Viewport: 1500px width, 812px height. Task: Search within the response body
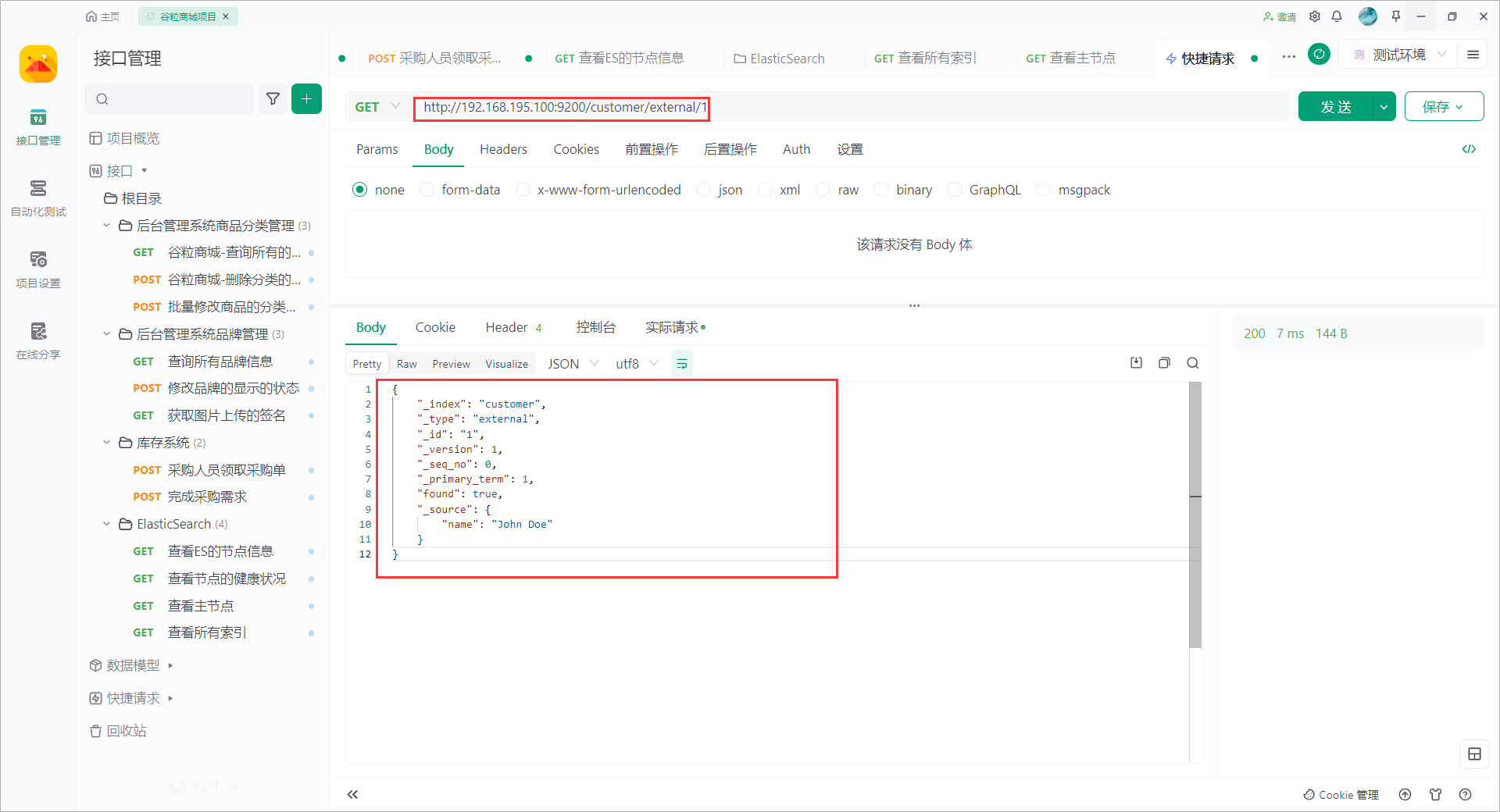1192,363
